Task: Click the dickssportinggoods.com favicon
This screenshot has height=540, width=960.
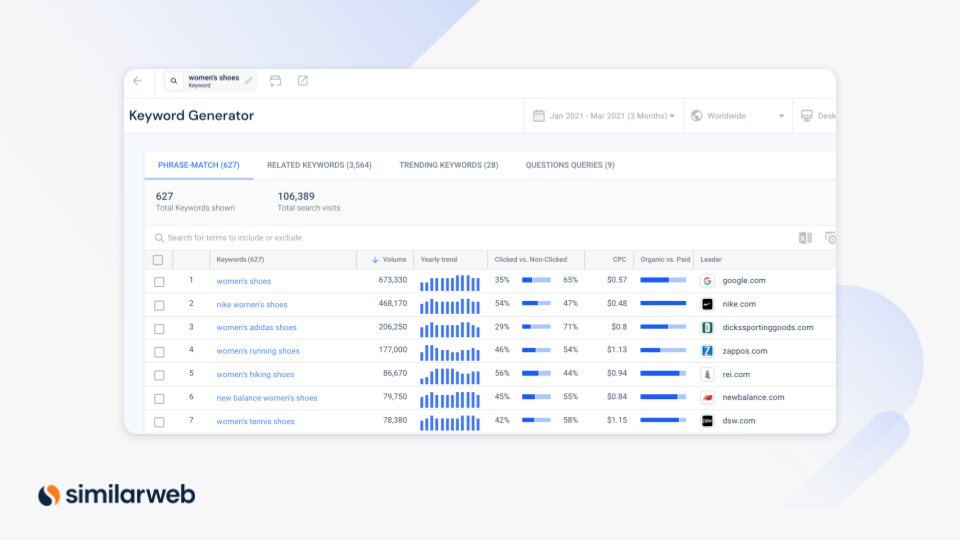Action: (x=707, y=328)
